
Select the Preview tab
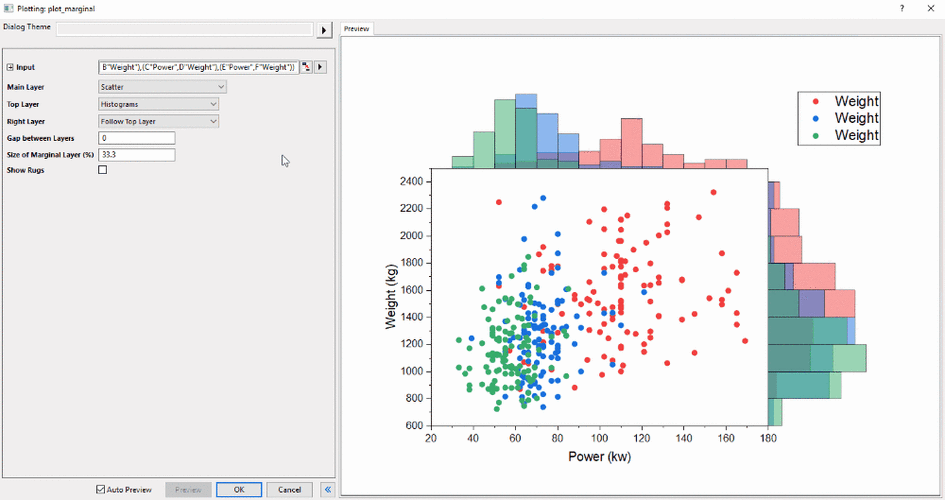coord(356,29)
